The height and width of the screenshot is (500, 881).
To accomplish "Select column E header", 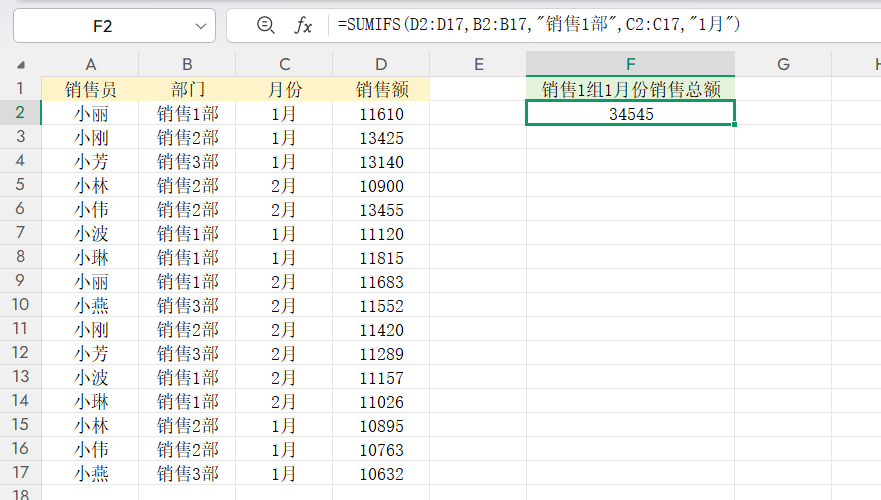I will 478,64.
